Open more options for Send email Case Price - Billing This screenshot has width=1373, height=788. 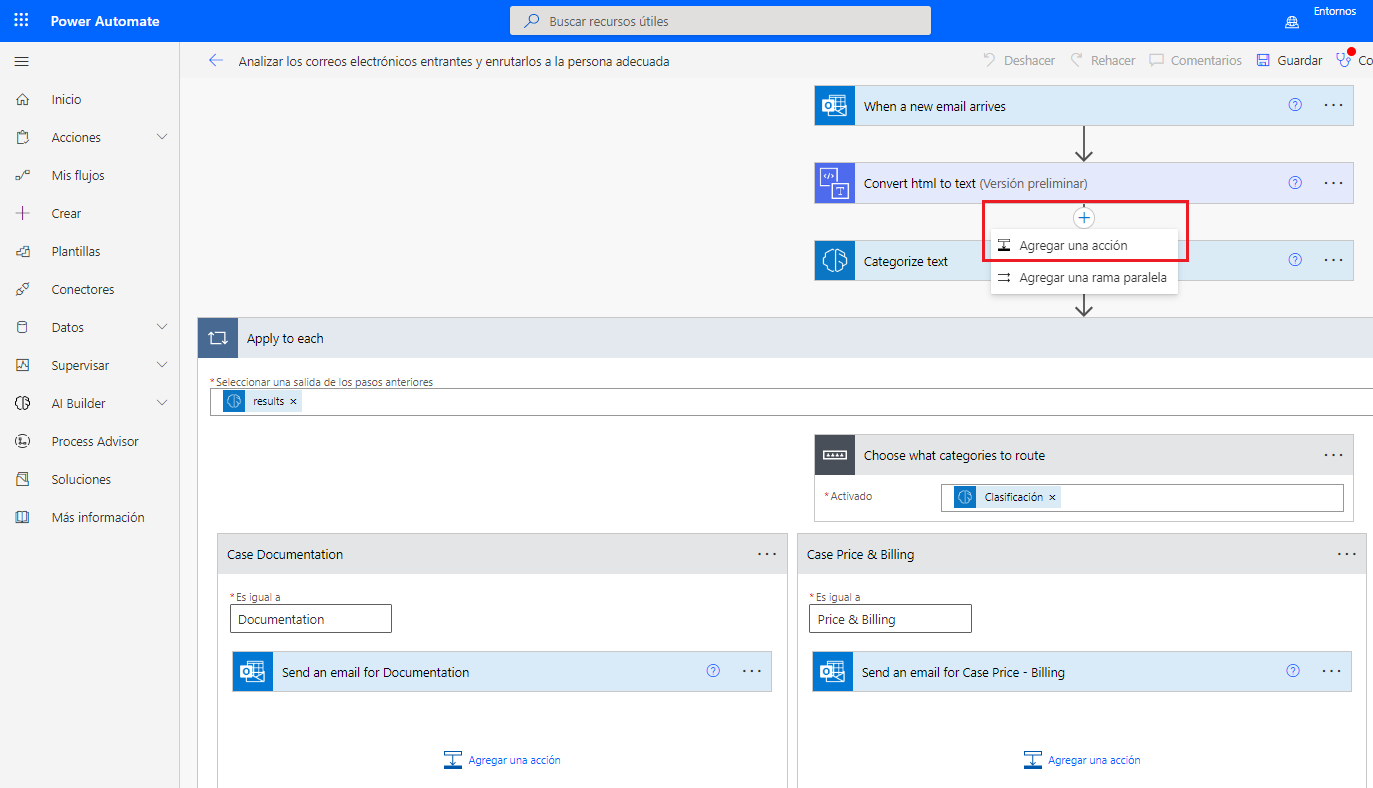1332,671
